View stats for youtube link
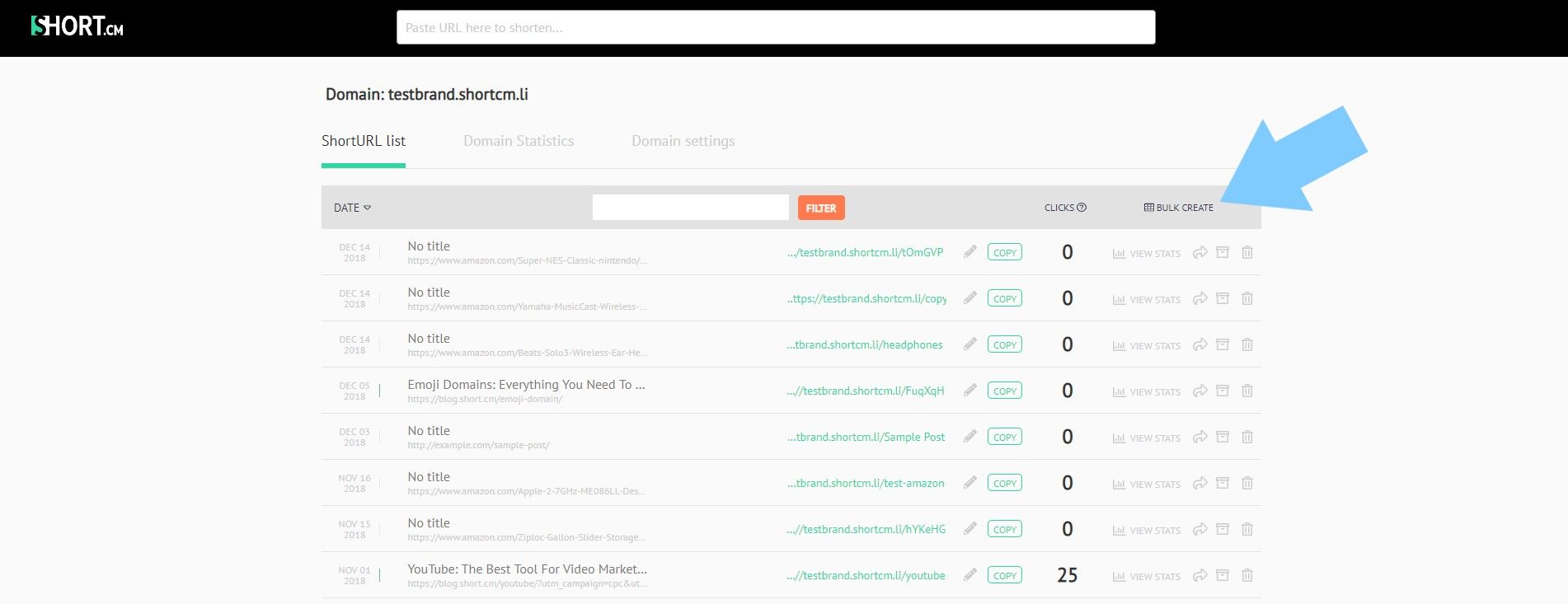The width and height of the screenshot is (1568, 604). (1147, 577)
